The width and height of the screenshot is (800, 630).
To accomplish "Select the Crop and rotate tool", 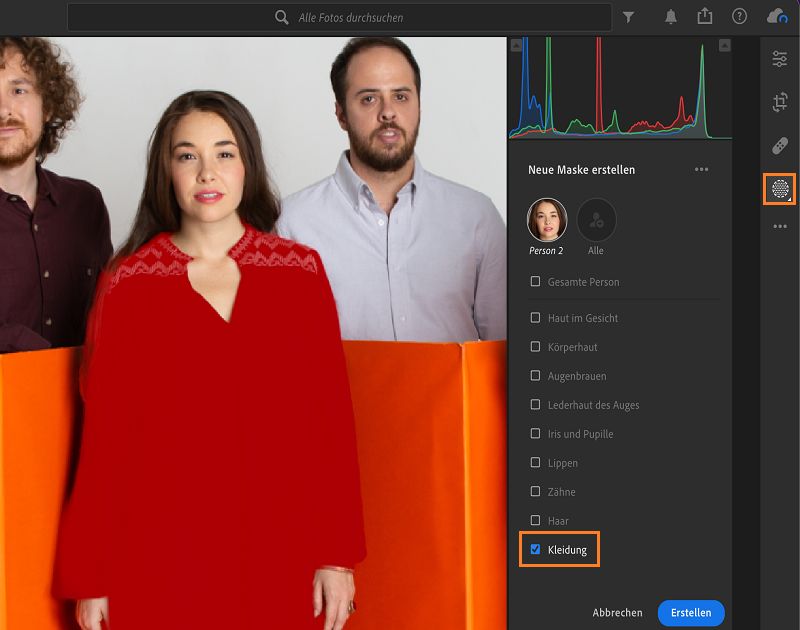I will point(780,103).
